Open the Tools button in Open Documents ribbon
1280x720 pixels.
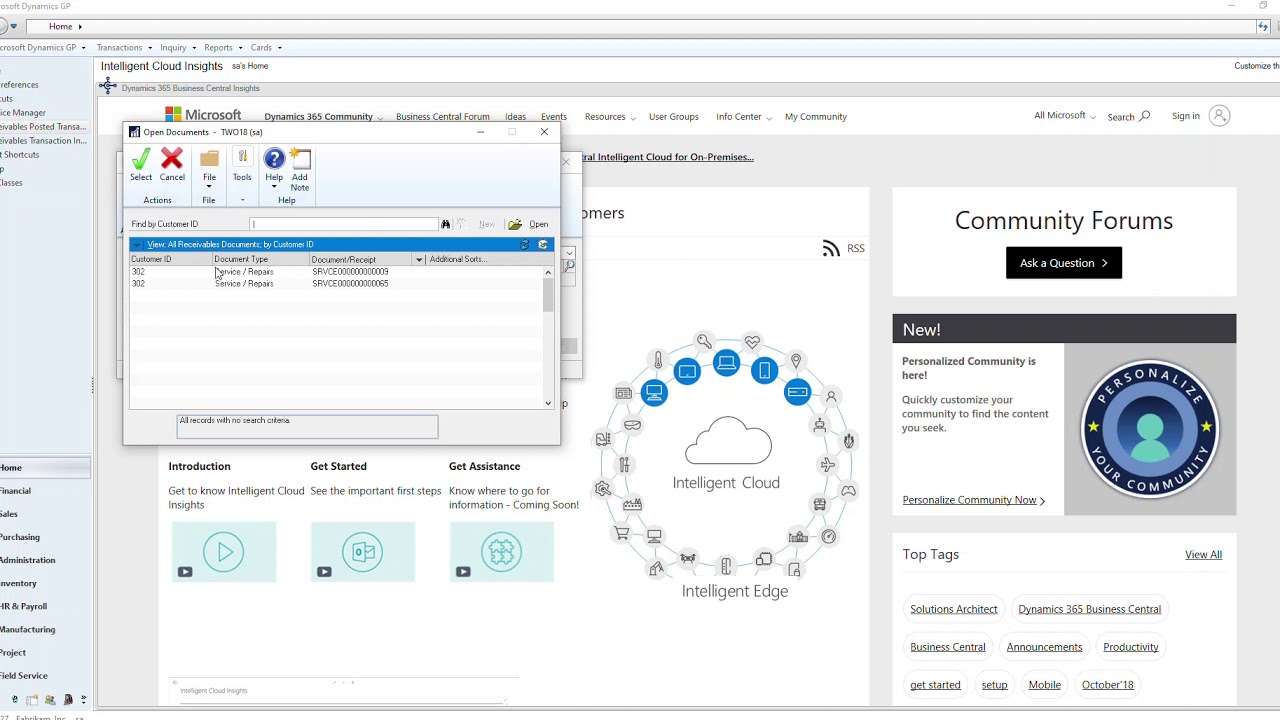coord(242,164)
